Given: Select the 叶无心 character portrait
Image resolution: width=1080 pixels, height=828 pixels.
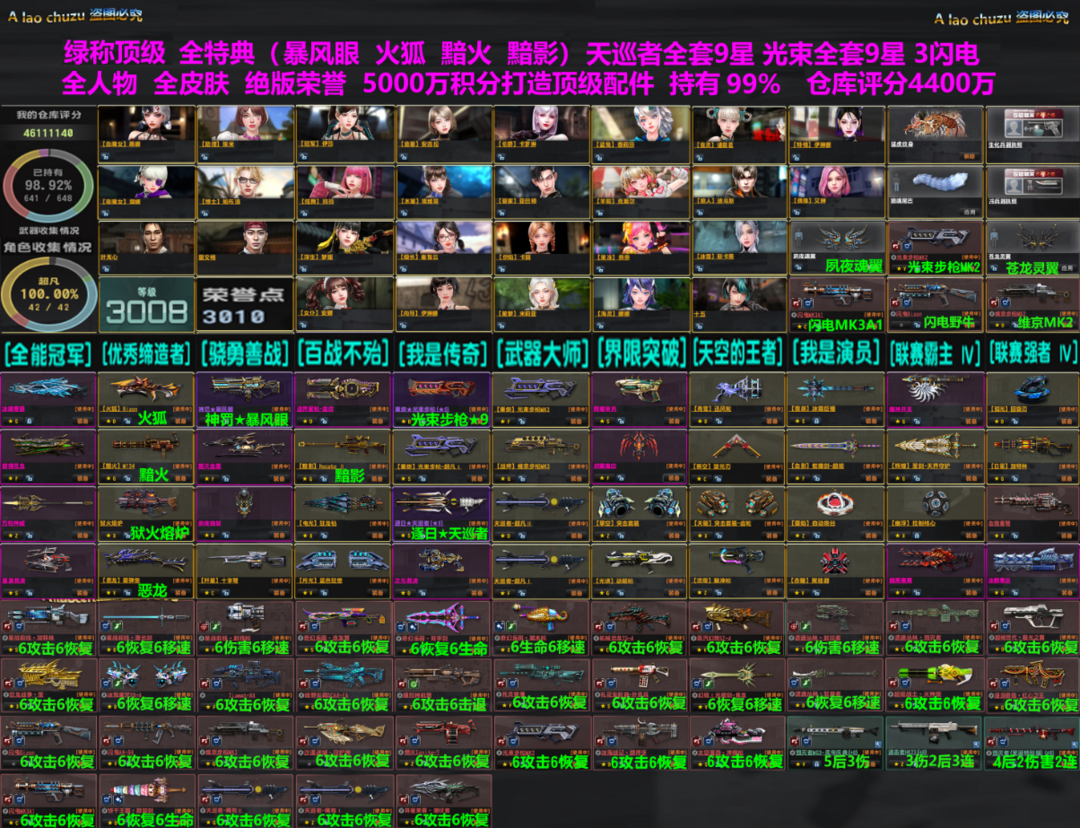Looking at the screenshot, I should pos(146,238).
